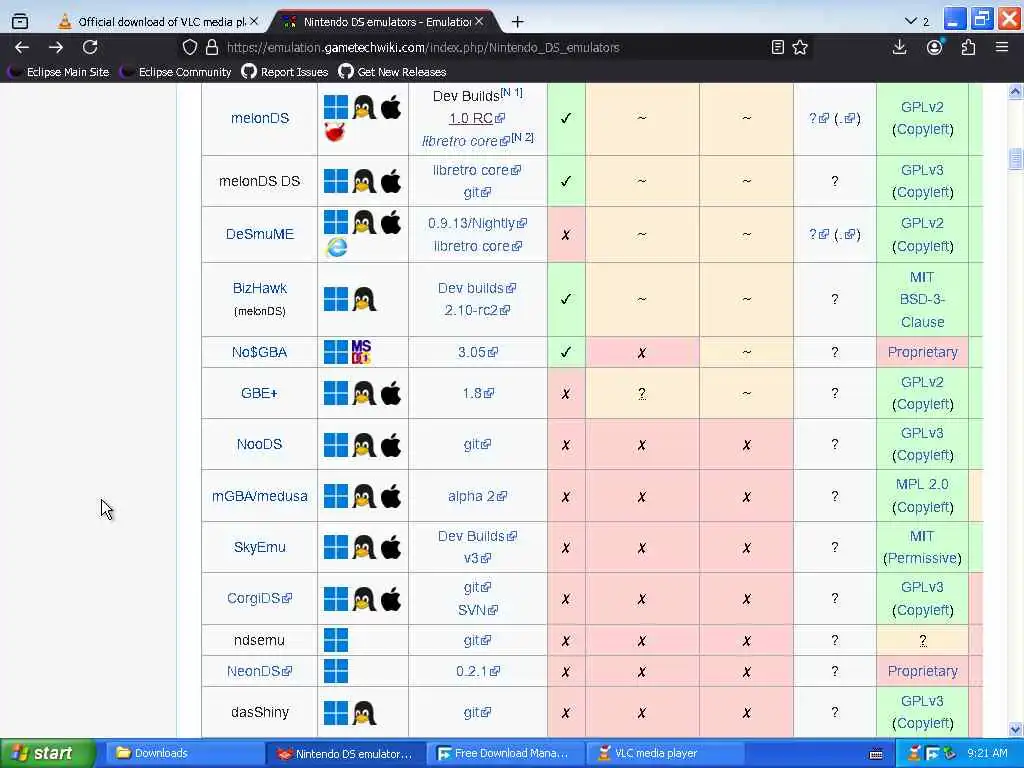
Task: Open the BizHawk emulator link
Action: tap(260, 288)
